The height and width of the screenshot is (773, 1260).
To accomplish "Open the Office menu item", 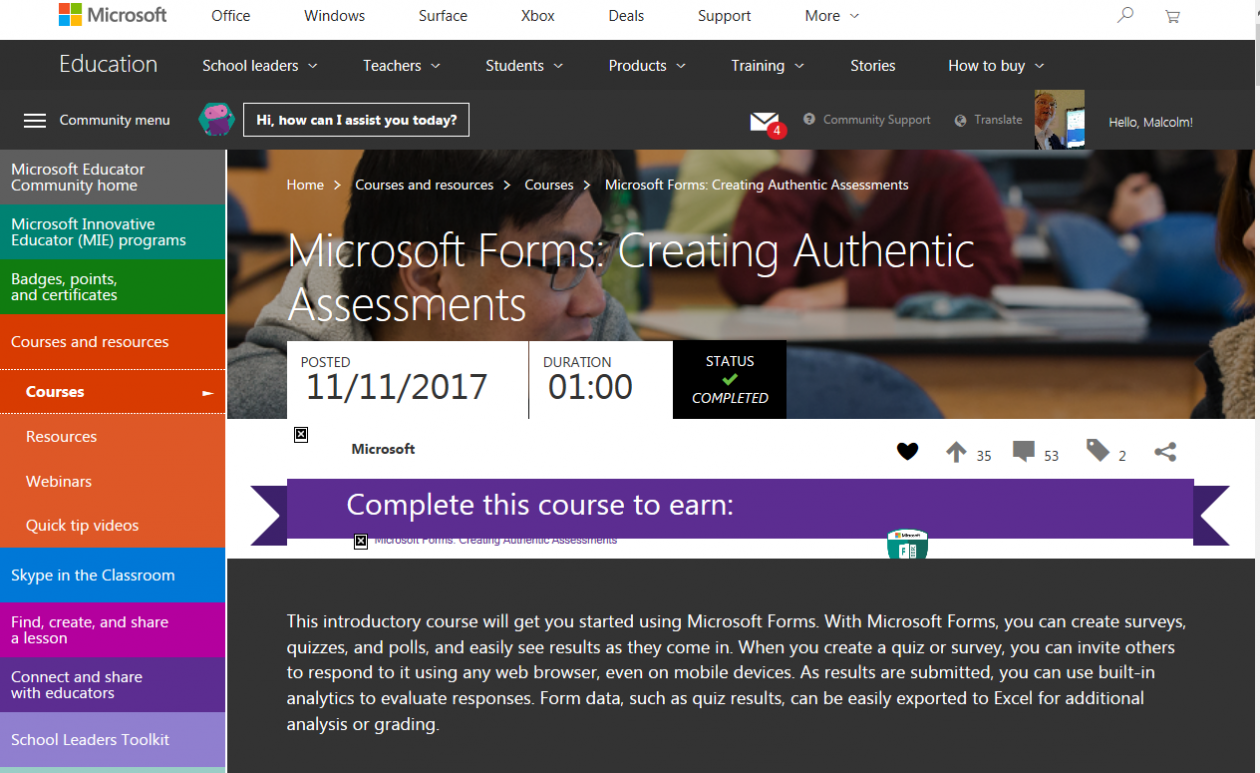I will [231, 16].
